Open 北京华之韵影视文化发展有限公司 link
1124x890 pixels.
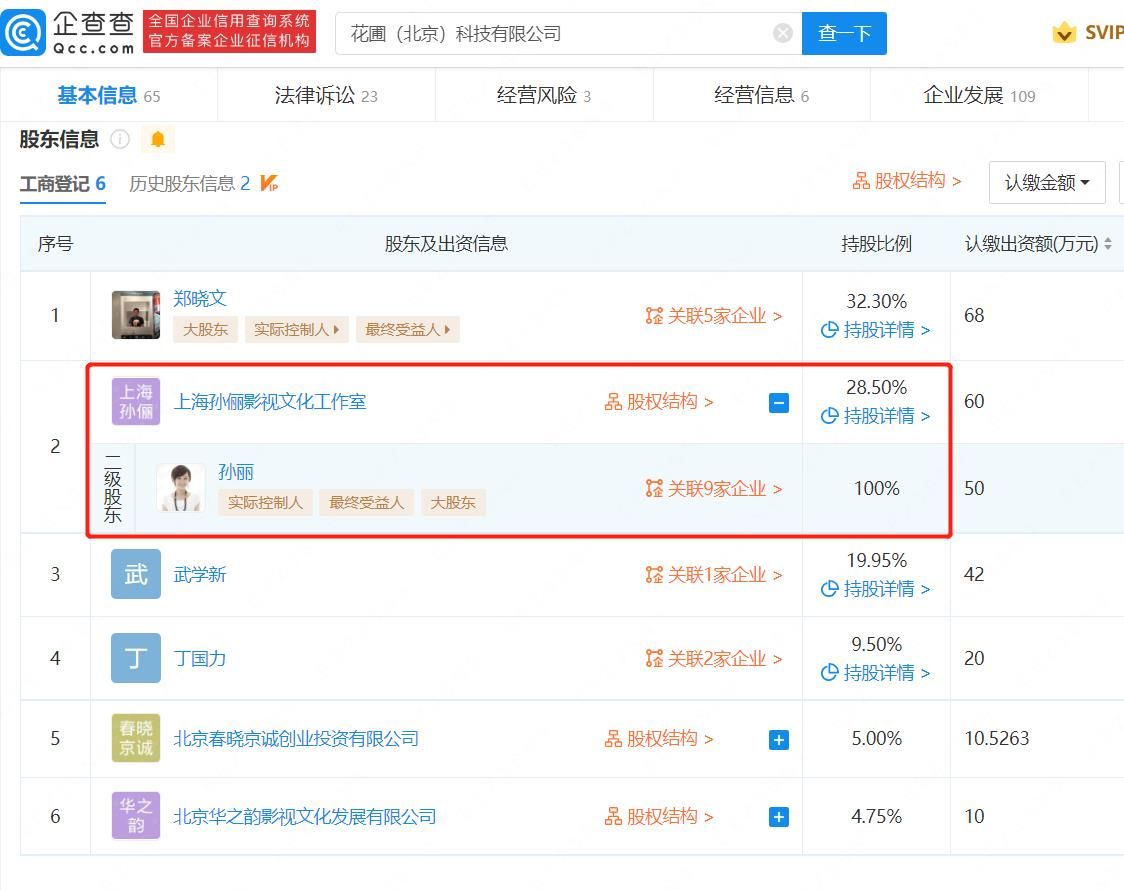(x=305, y=817)
